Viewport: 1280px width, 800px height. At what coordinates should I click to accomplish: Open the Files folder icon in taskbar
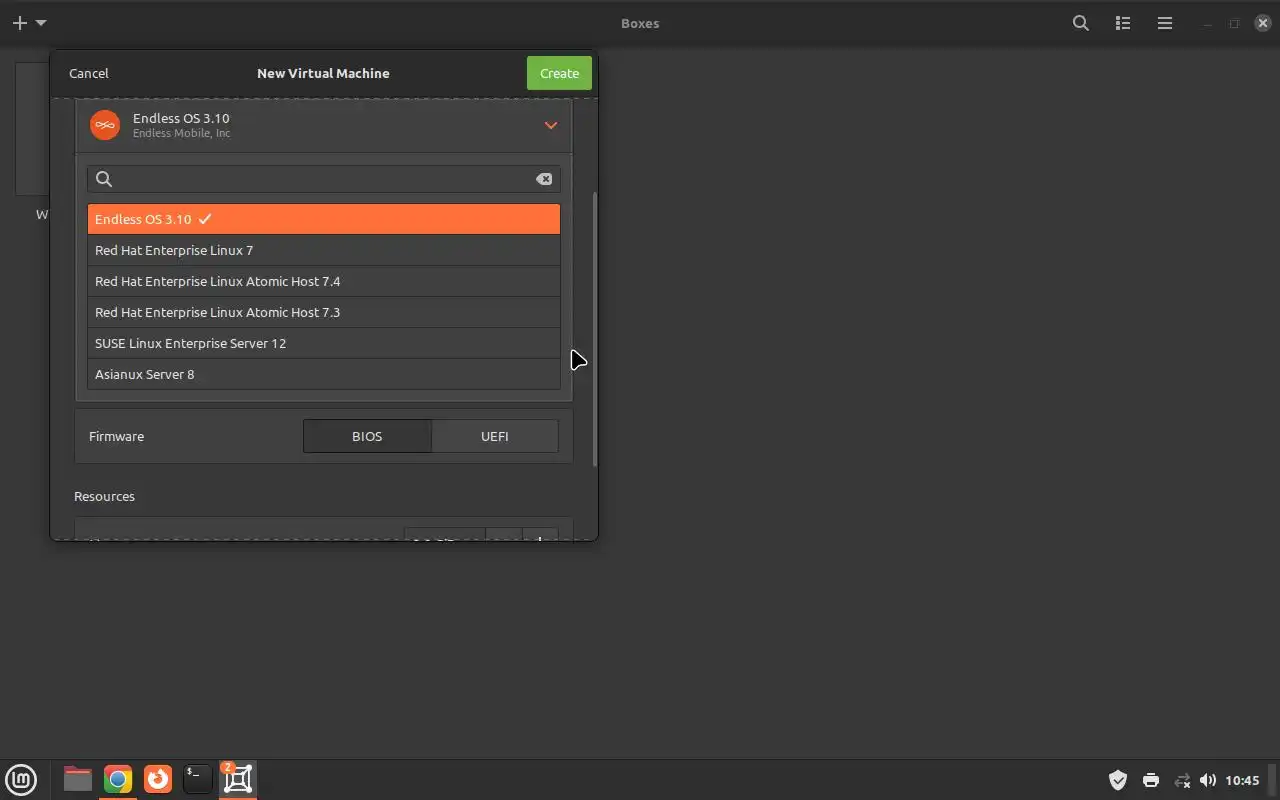click(x=77, y=779)
